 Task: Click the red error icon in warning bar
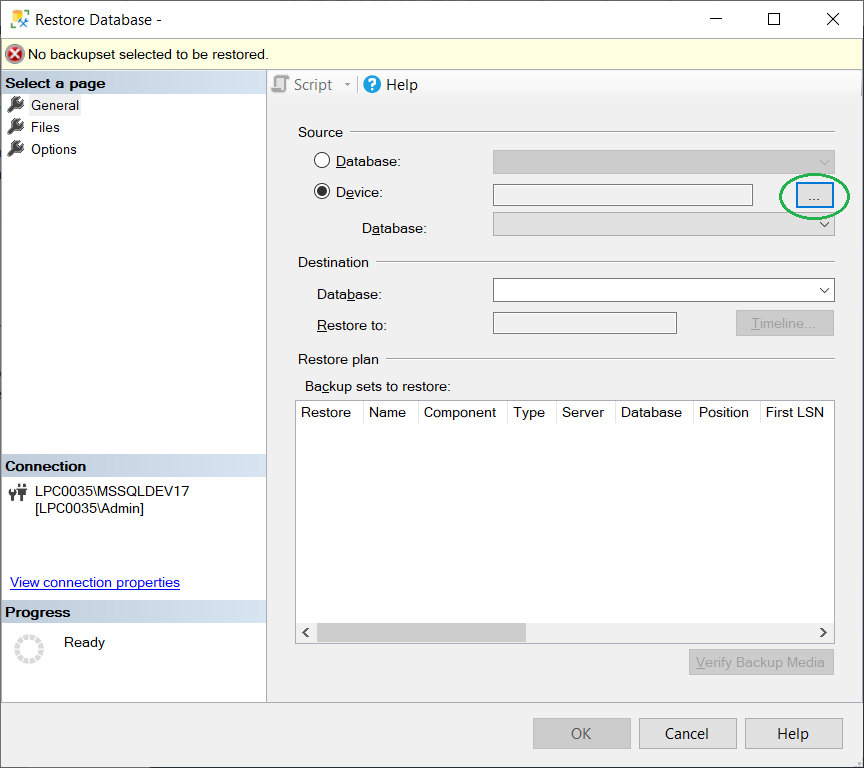tap(15, 54)
